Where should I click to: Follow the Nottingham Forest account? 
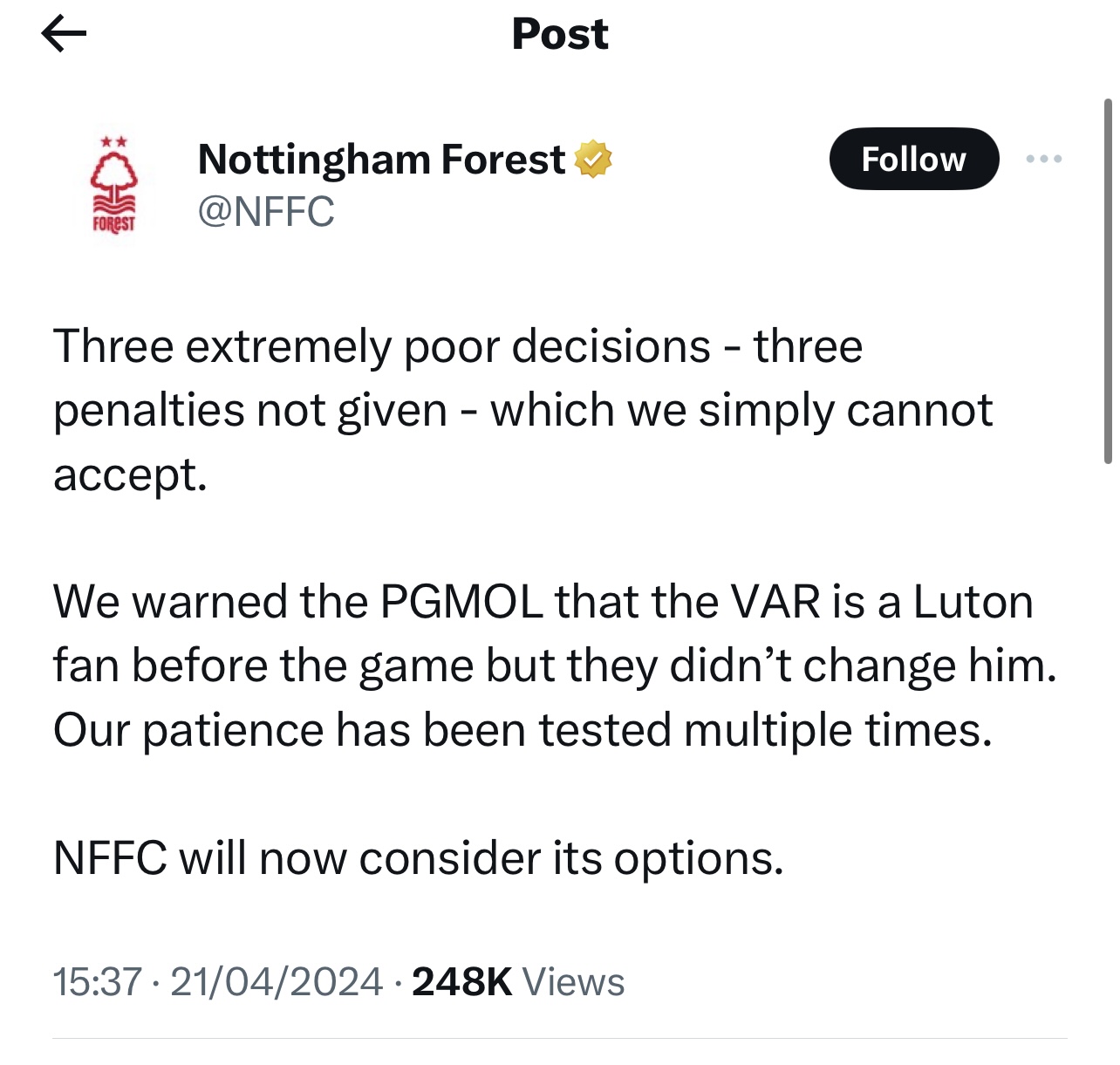click(x=913, y=159)
